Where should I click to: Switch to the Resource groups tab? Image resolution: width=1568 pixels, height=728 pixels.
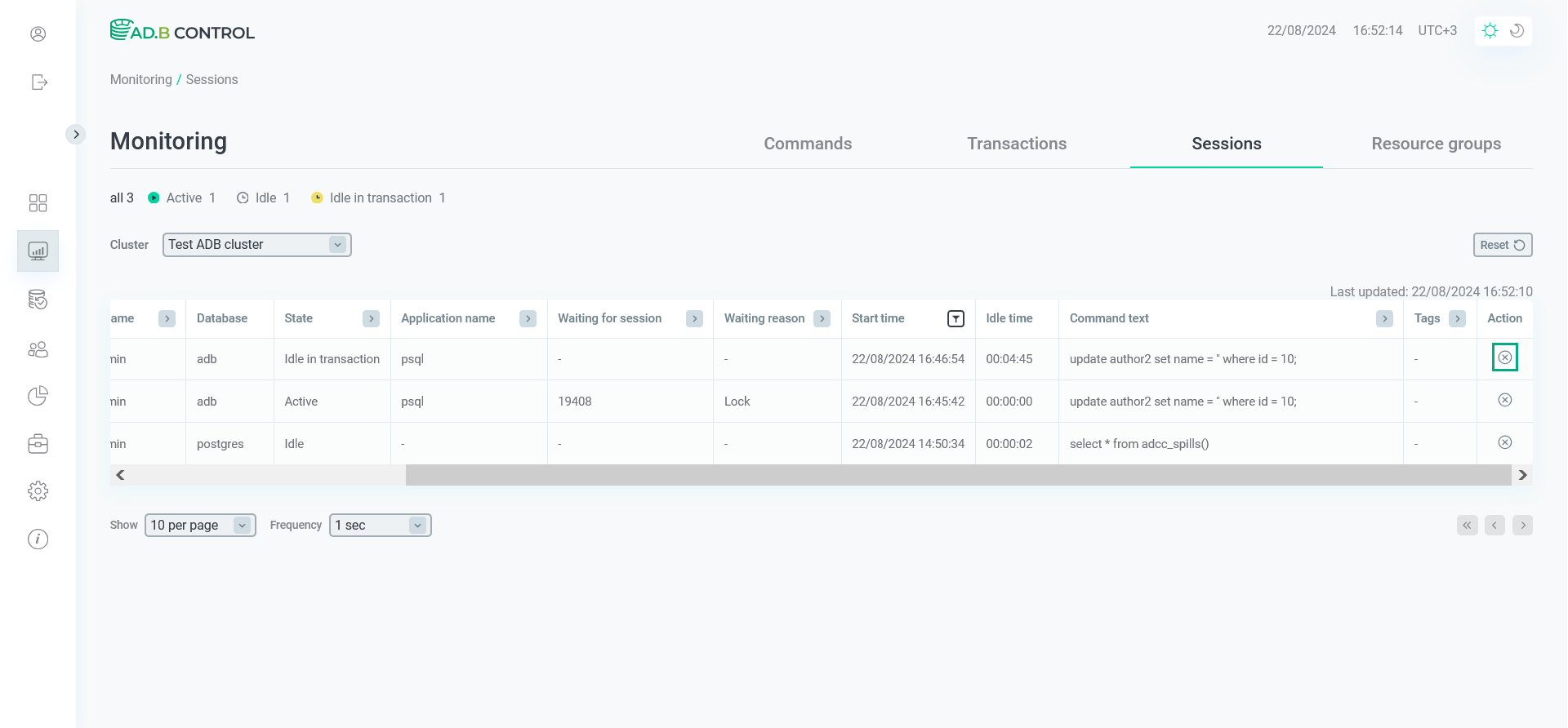click(1436, 144)
